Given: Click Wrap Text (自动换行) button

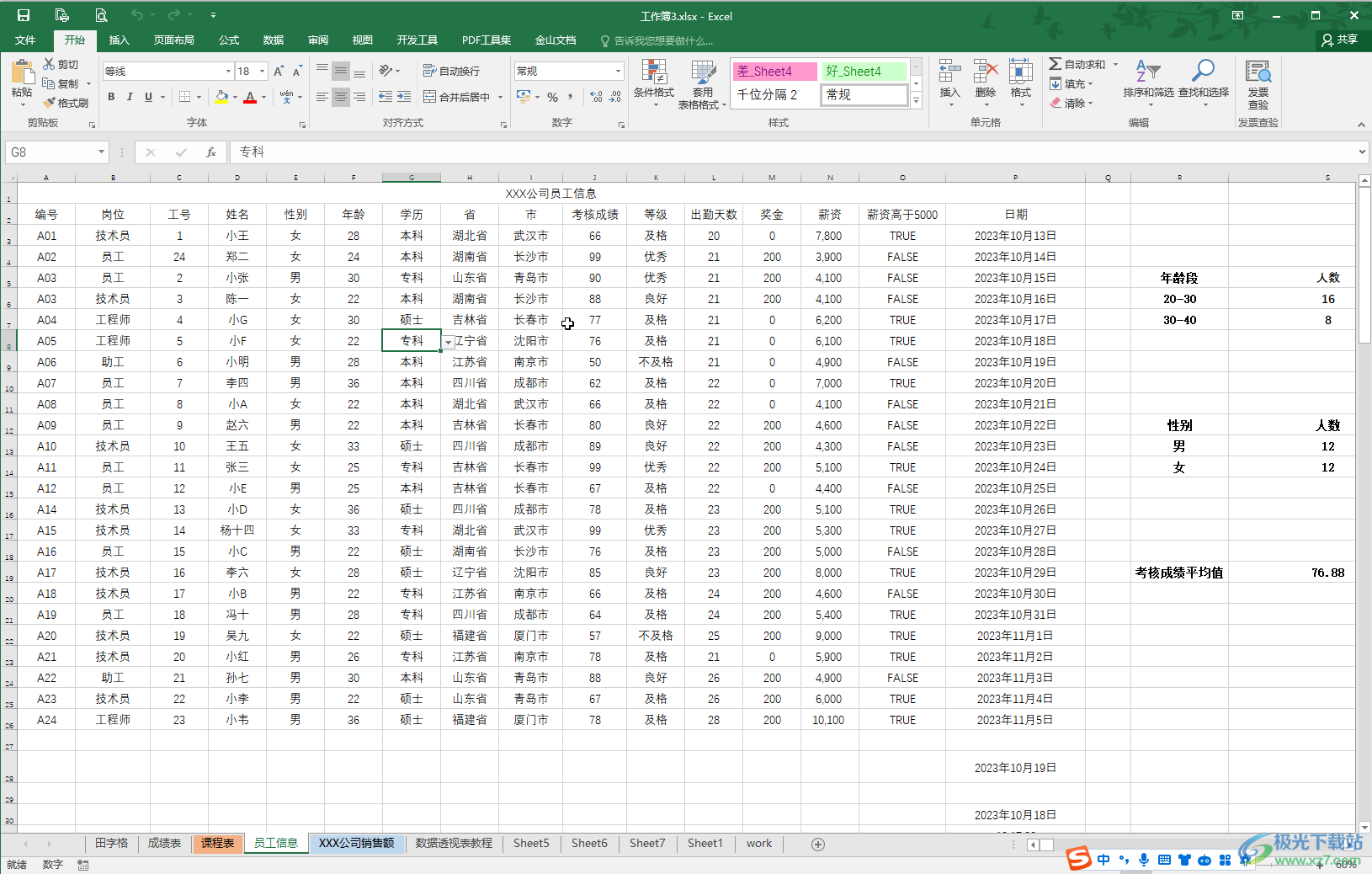Looking at the screenshot, I should 452,71.
